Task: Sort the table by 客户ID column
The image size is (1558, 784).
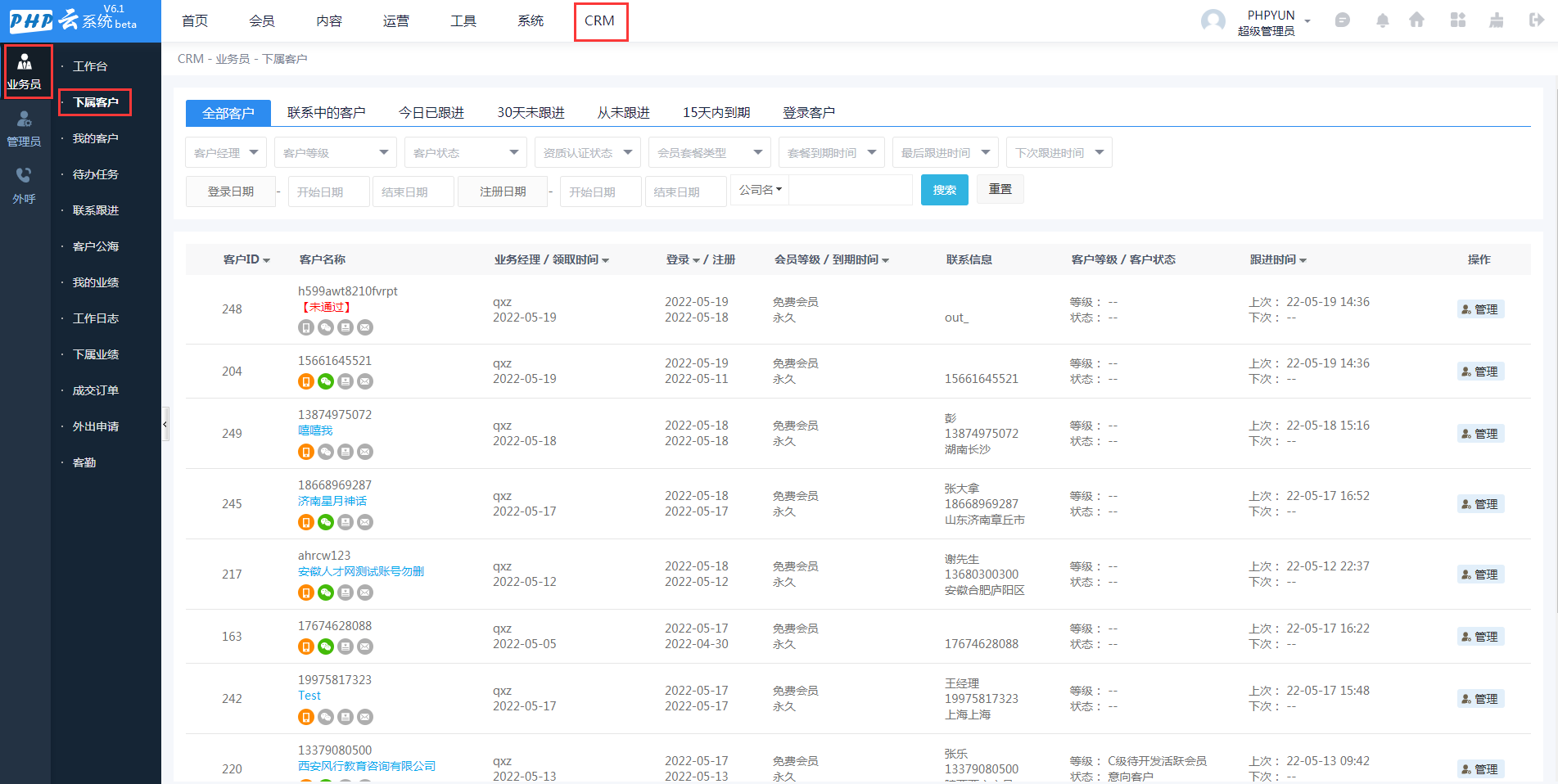Action: (246, 259)
